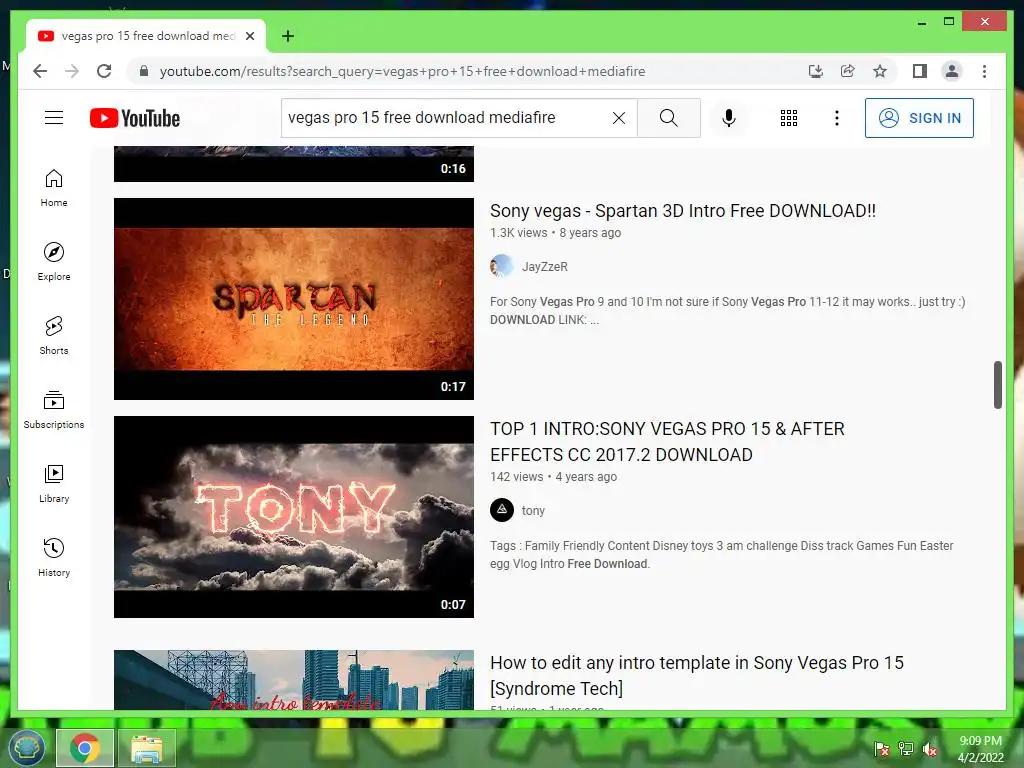Viewport: 1024px width, 768px height.
Task: Select the vegas pro 15 YouTube tab
Action: tap(146, 36)
